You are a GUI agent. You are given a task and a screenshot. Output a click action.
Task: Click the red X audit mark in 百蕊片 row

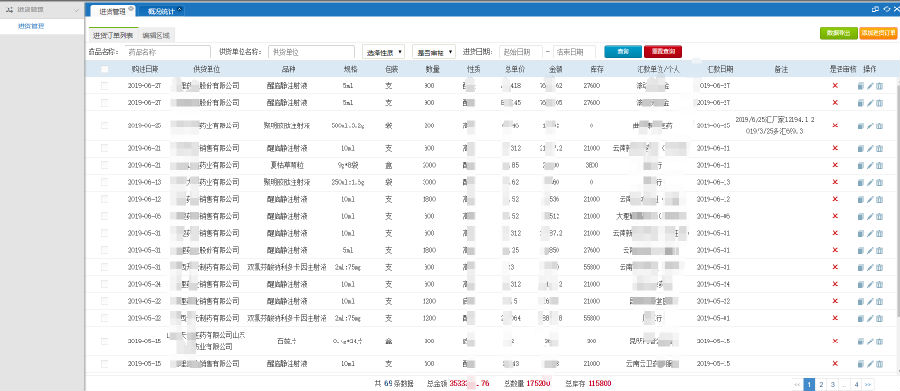[835, 341]
